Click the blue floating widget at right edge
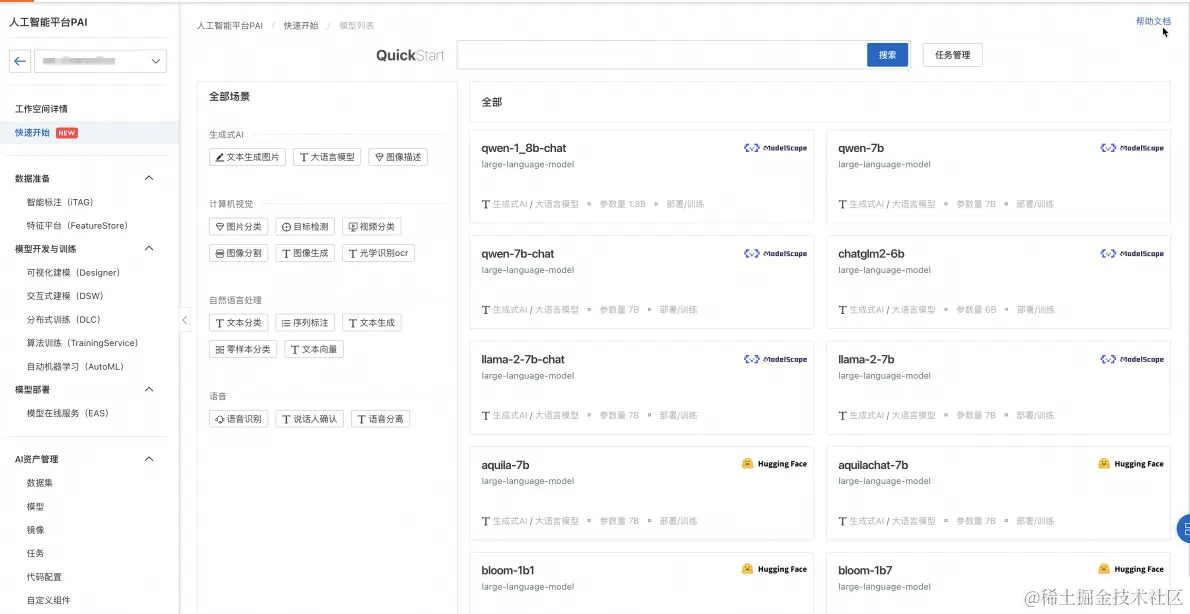 (1183, 529)
